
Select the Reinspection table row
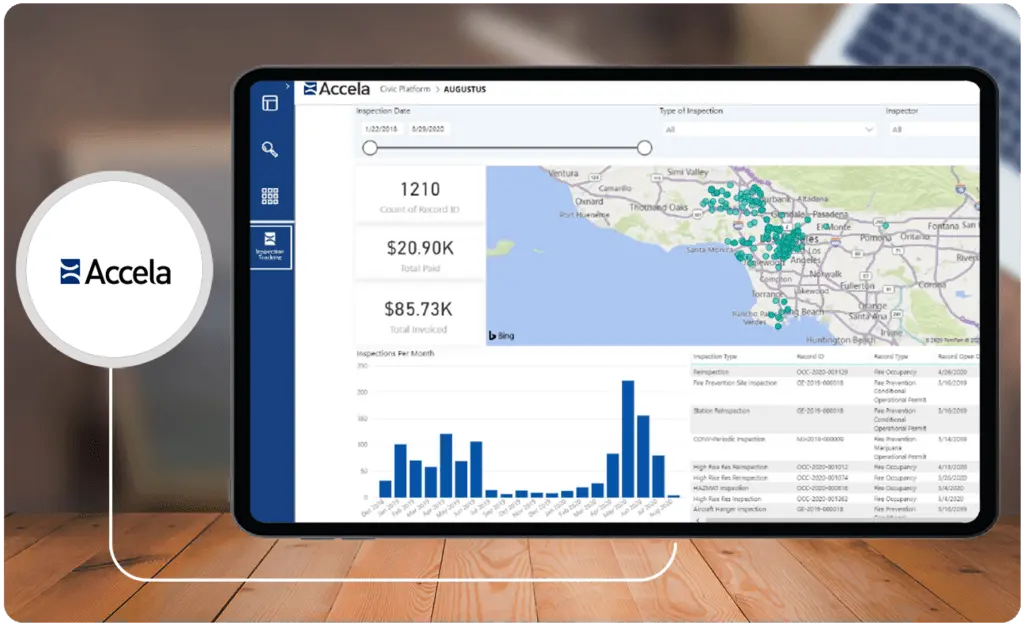pyautogui.click(x=835, y=372)
